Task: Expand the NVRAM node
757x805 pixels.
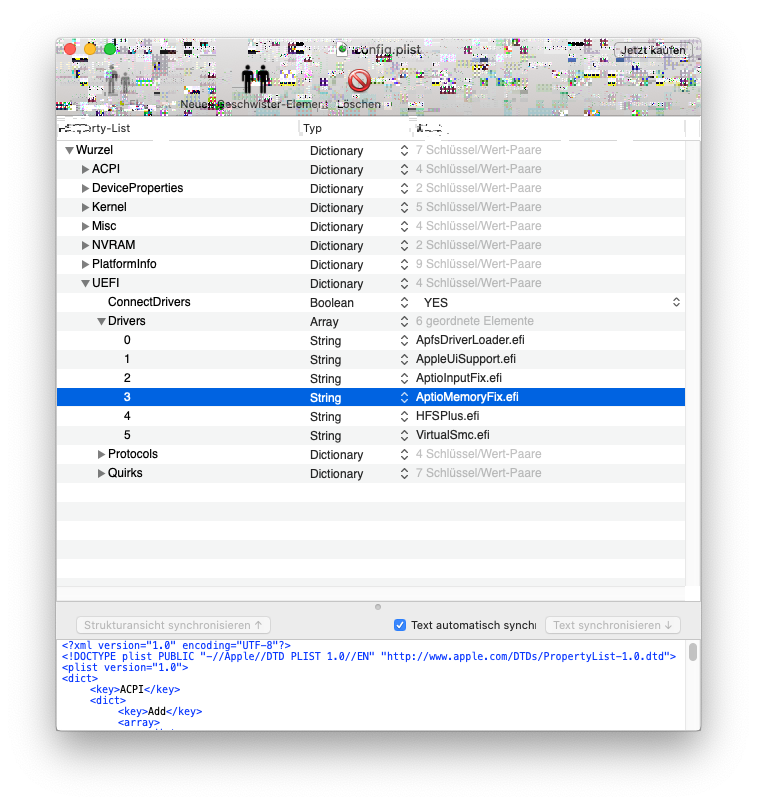Action: (x=85, y=245)
